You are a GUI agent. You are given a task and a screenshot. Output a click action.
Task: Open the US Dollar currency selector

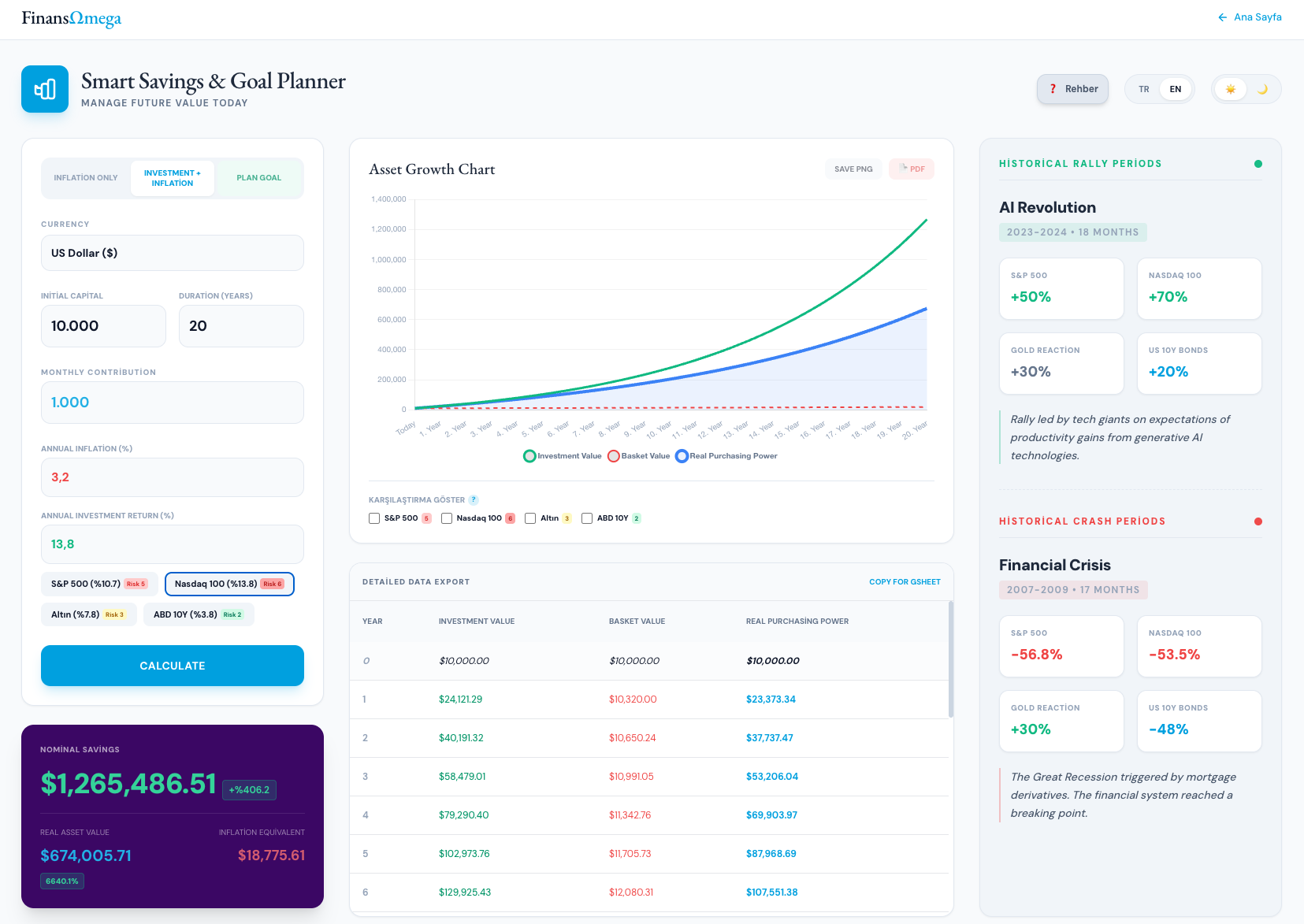pyautogui.click(x=172, y=253)
